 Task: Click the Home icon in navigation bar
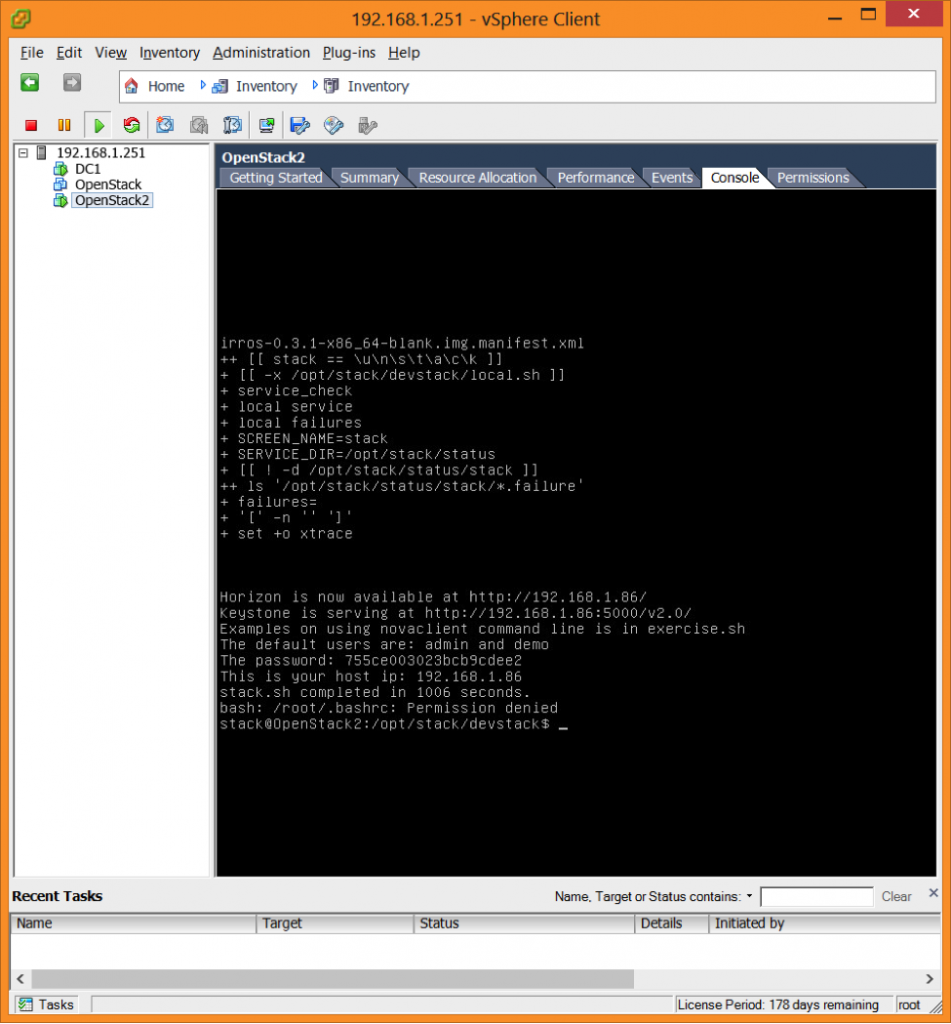click(131, 86)
